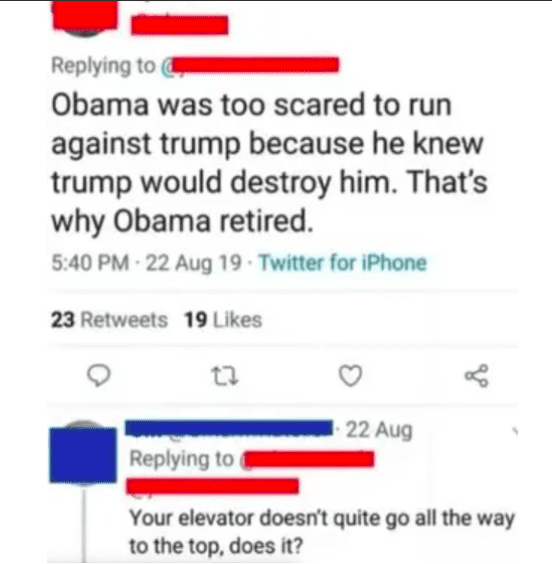This screenshot has width=552, height=564.
Task: Like the tweet with heart icon
Action: (351, 376)
